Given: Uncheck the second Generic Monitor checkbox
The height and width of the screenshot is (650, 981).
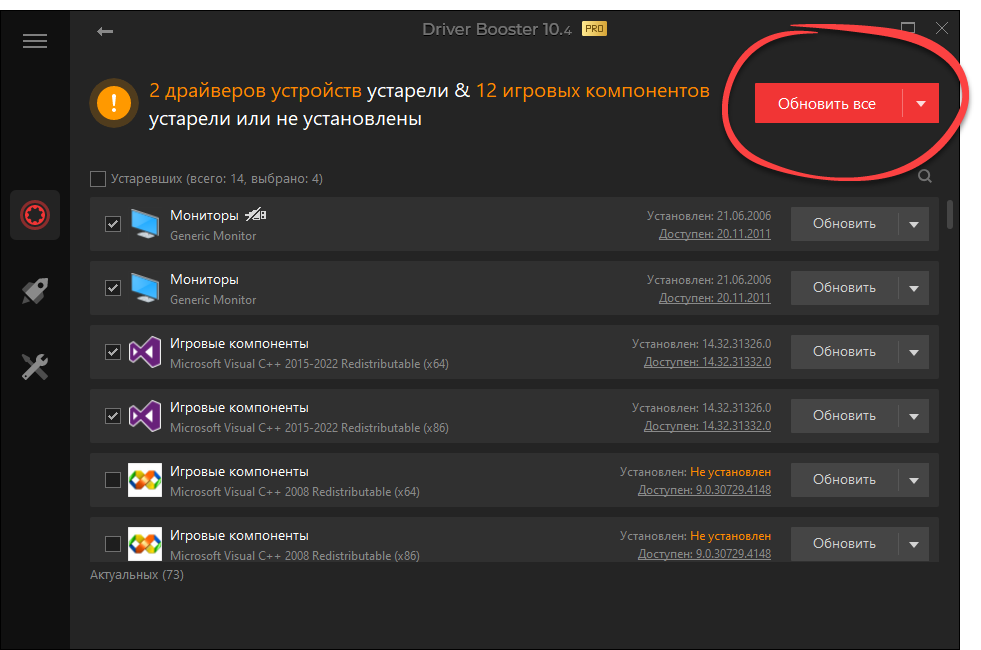Looking at the screenshot, I should [113, 288].
